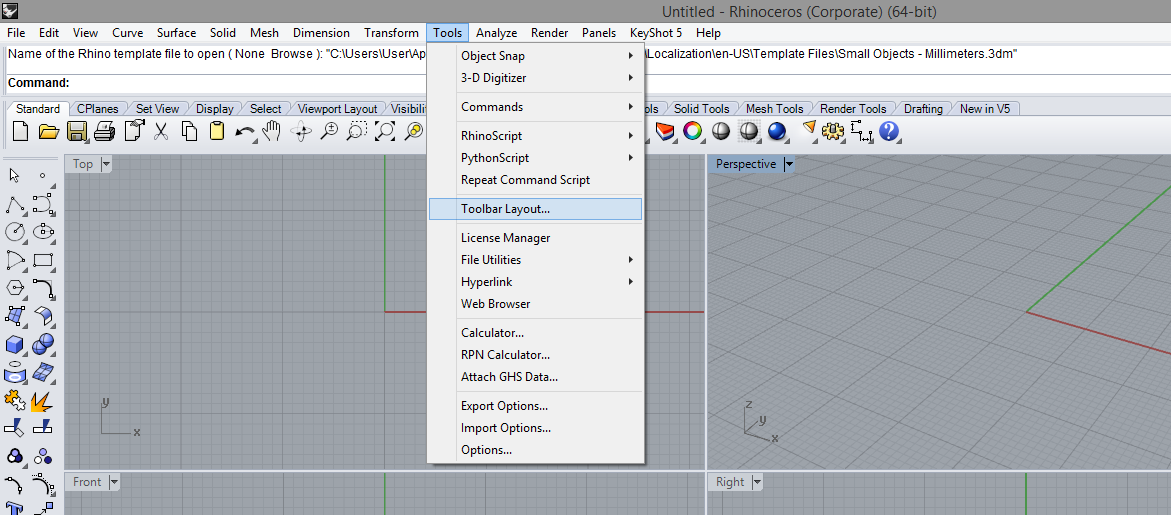Expand the File Utilities submenu
1171x515 pixels.
click(535, 260)
